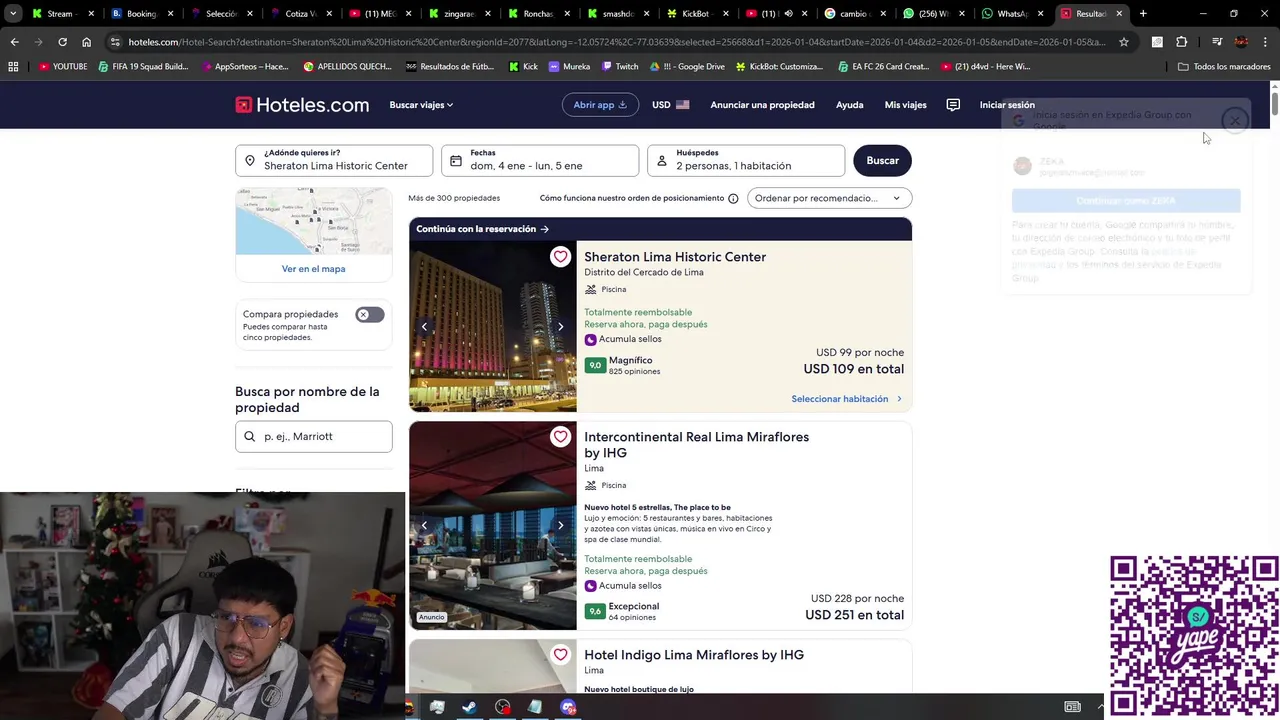Show previous photo of Intercontinental Real Lima
This screenshot has width=1280, height=720.
424,525
